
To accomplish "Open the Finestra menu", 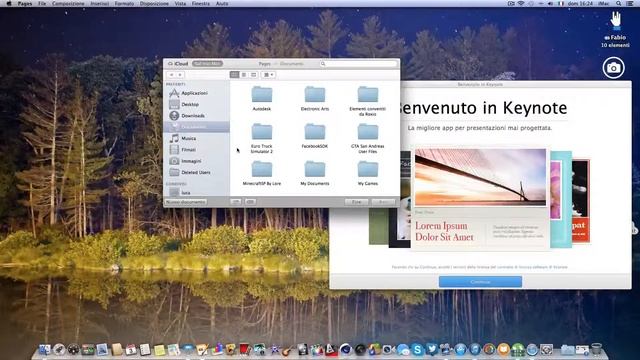I will pyautogui.click(x=201, y=3).
